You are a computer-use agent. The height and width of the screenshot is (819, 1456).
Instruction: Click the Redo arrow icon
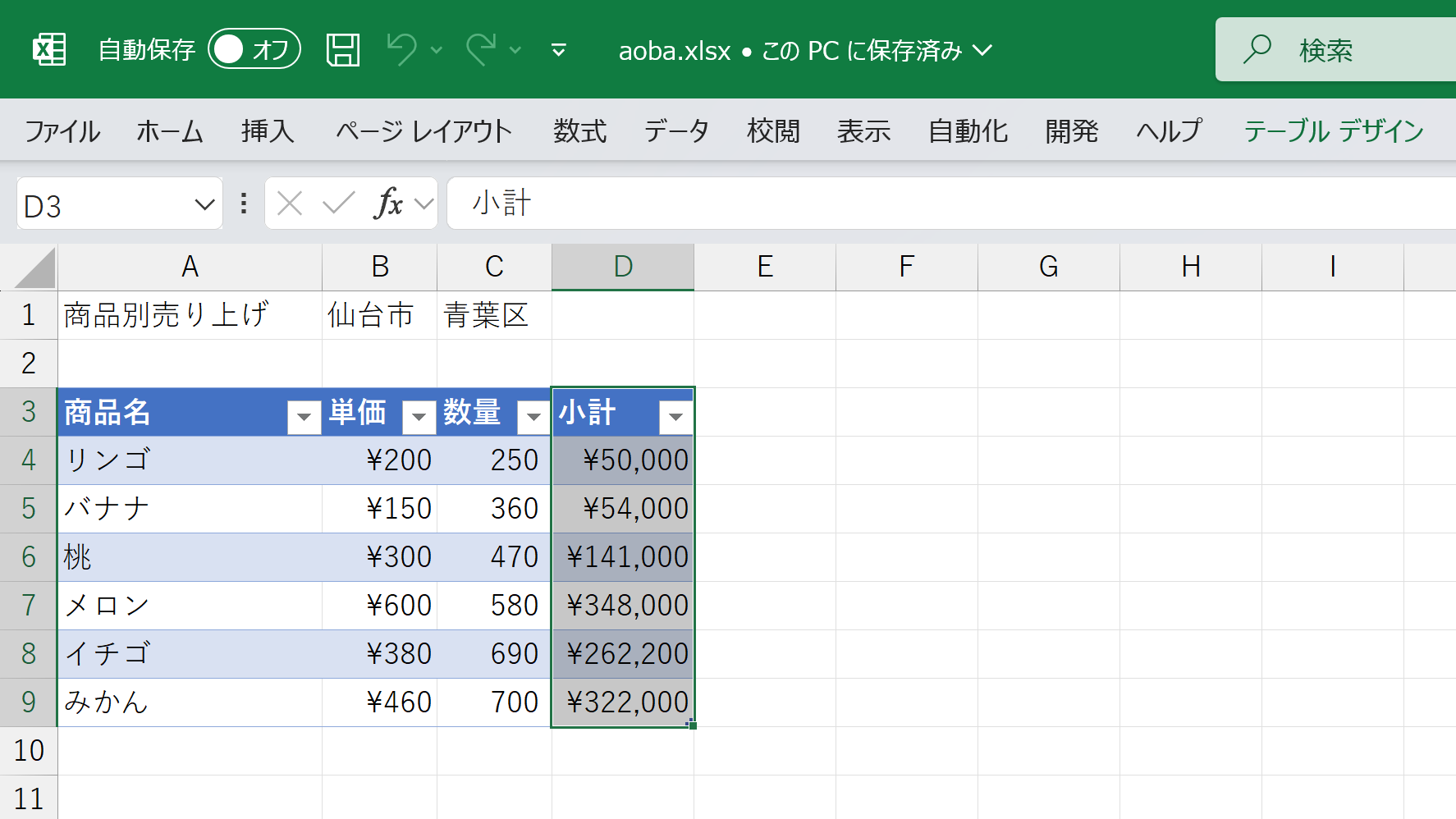pos(482,49)
